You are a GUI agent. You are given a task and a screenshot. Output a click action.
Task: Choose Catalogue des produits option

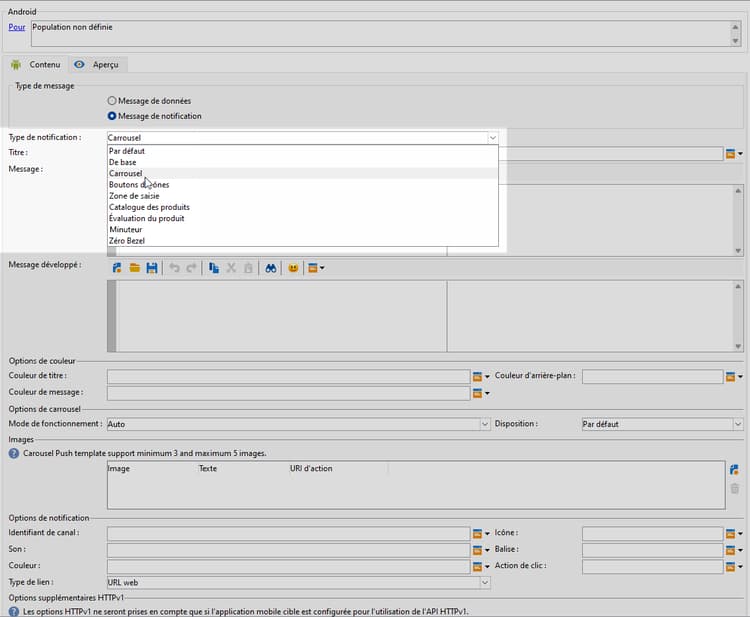303,207
